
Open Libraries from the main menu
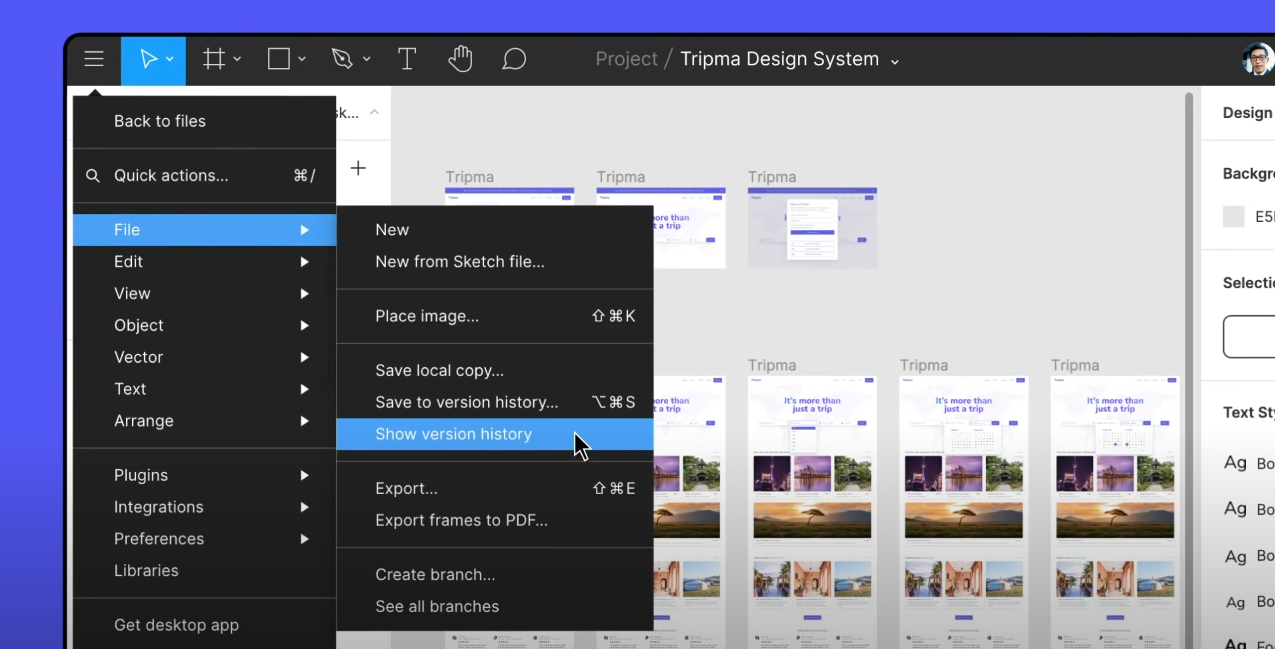[x=204, y=571]
